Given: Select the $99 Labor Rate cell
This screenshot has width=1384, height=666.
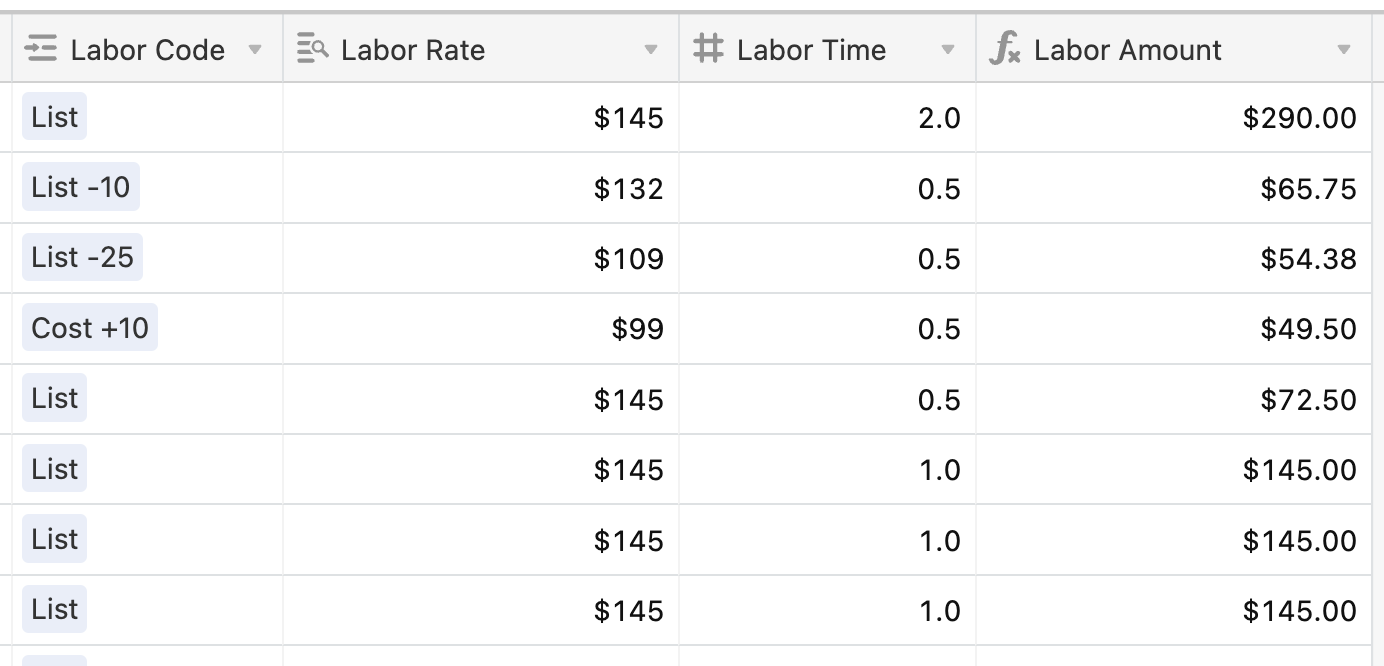Looking at the screenshot, I should [481, 329].
